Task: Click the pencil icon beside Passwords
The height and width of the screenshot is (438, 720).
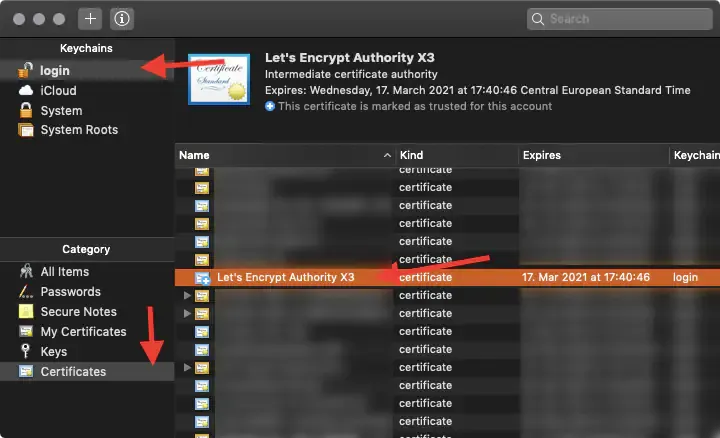Action: pos(26,291)
